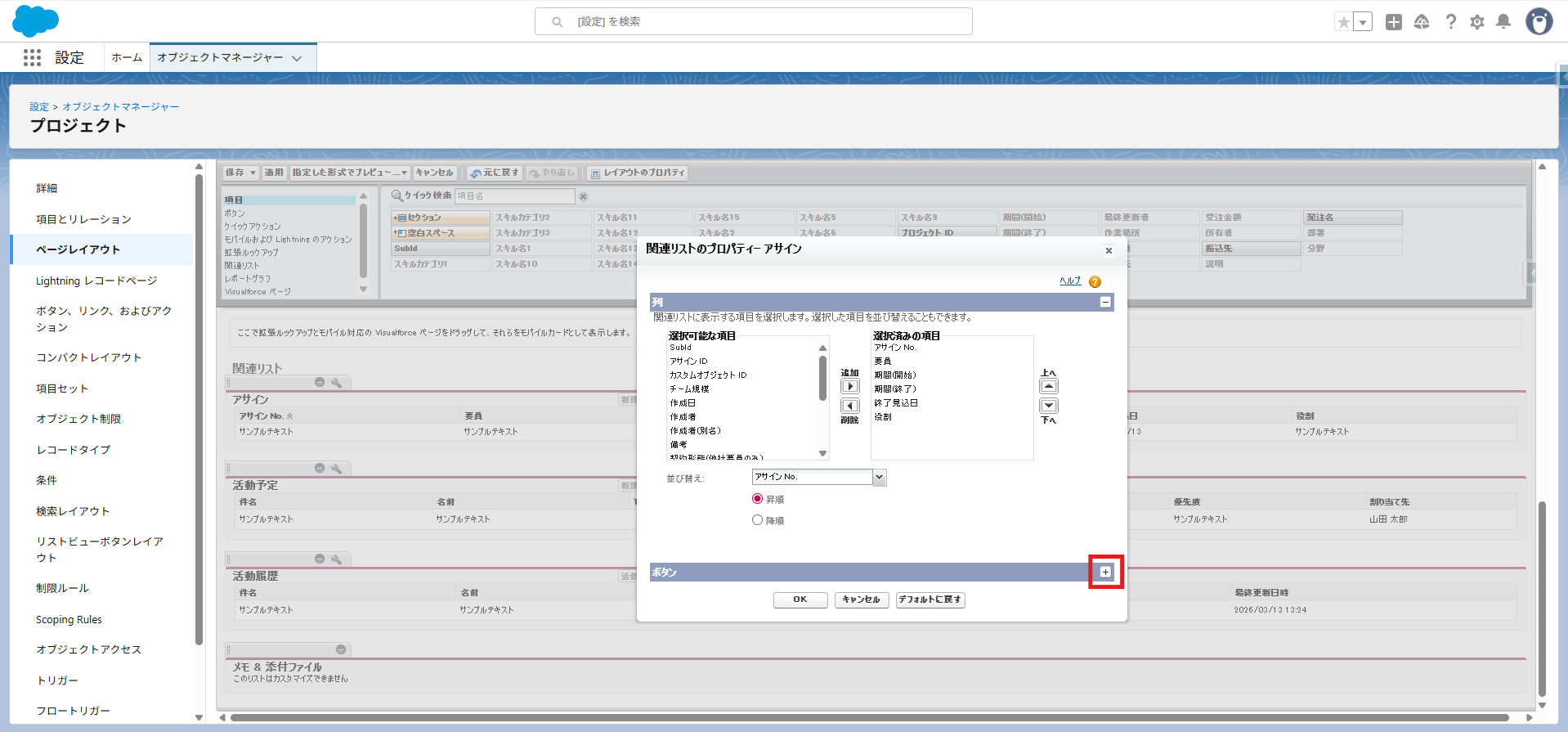This screenshot has width=1568, height=732.
Task: Open the notifications bell
Action: pyautogui.click(x=1503, y=22)
